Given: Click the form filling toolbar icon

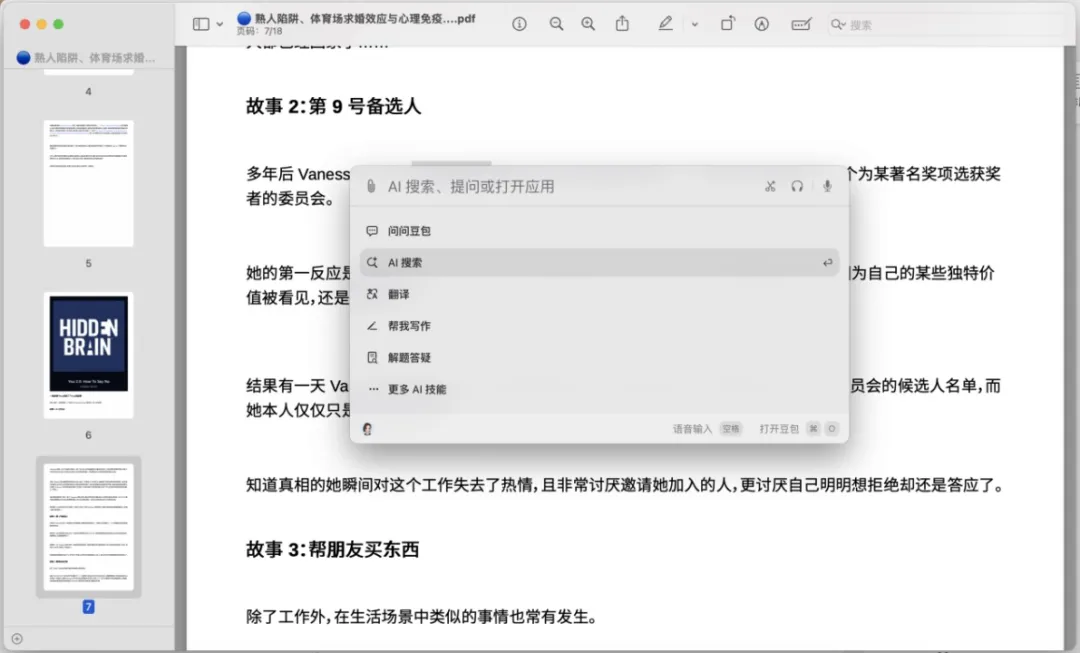Looking at the screenshot, I should click(800, 24).
